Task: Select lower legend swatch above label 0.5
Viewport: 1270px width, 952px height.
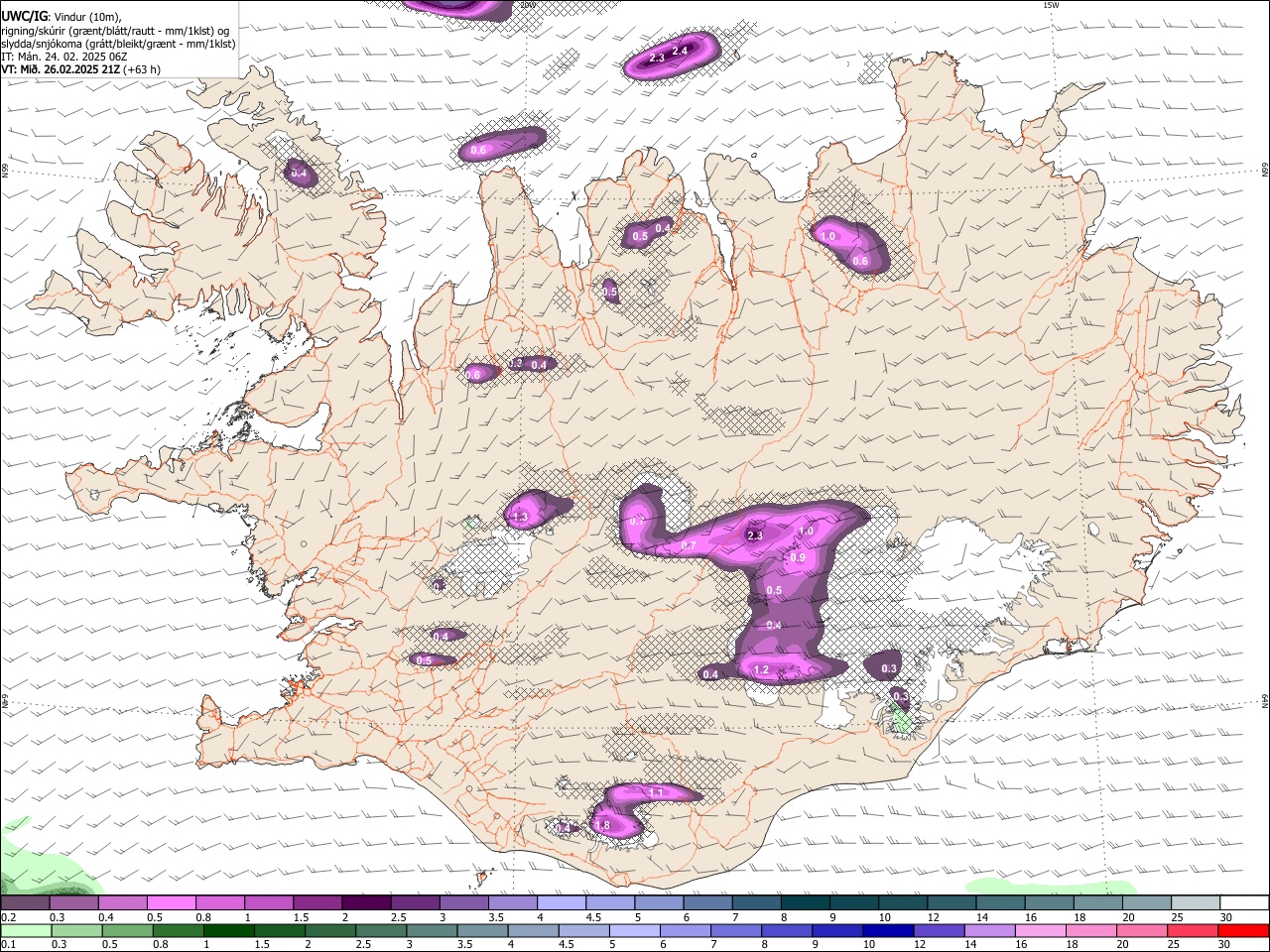Action: coord(126,931)
